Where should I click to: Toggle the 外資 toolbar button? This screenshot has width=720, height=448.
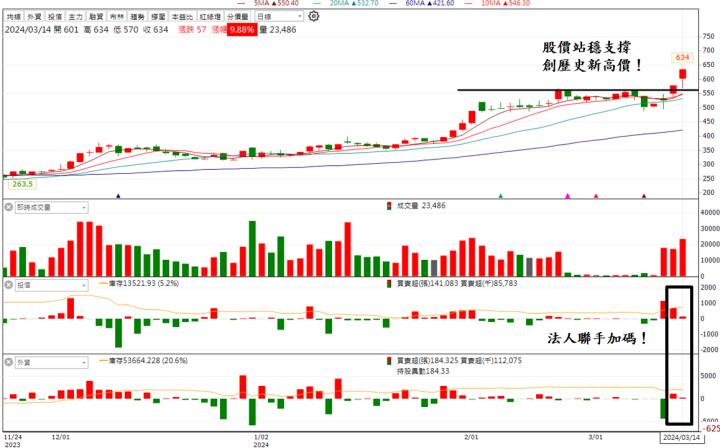(x=34, y=17)
